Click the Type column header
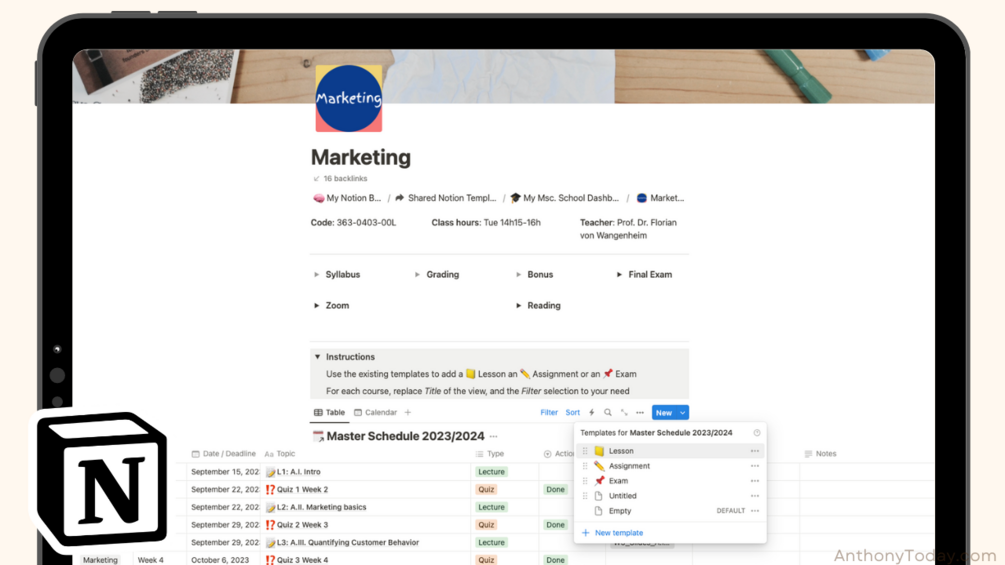Image resolution: width=1005 pixels, height=565 pixels. [490, 454]
